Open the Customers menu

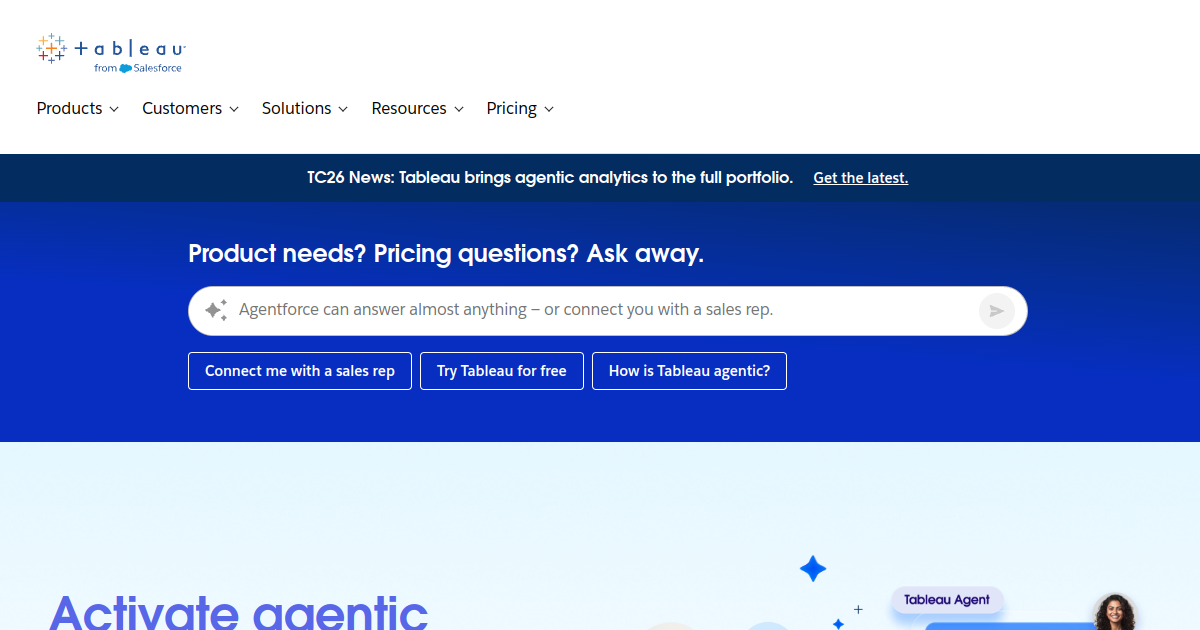(x=190, y=108)
